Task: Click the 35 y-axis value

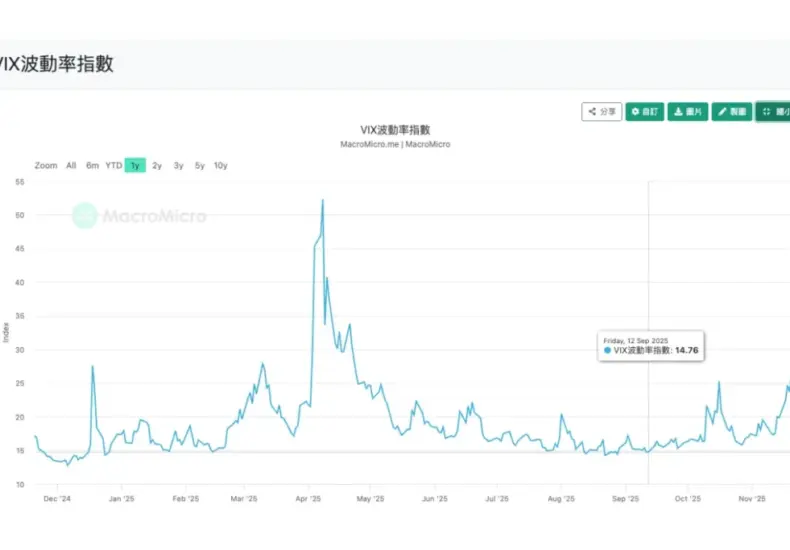Action: pyautogui.click(x=20, y=316)
